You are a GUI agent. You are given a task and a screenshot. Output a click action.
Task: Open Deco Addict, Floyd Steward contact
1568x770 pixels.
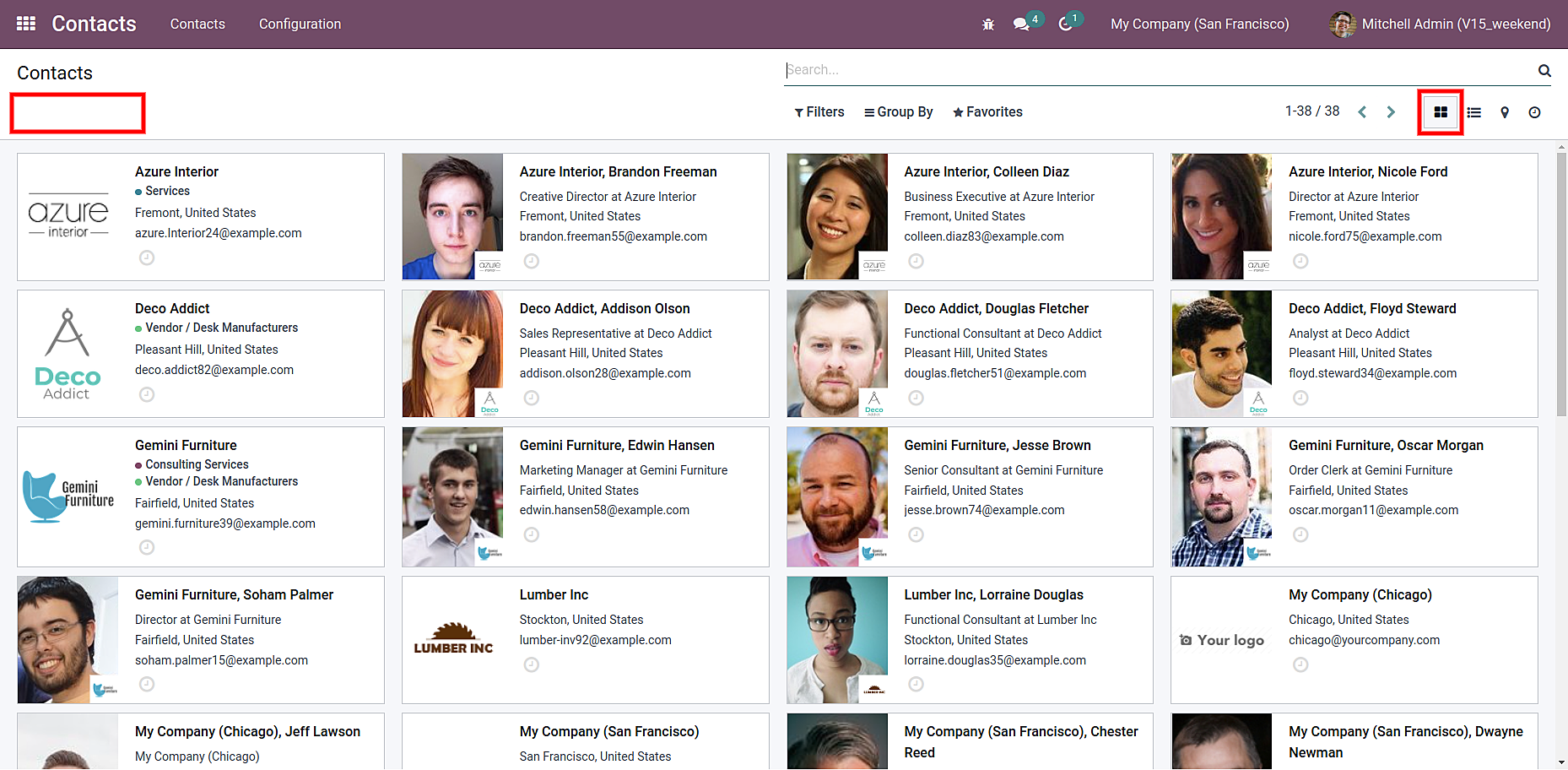pyautogui.click(x=1354, y=354)
